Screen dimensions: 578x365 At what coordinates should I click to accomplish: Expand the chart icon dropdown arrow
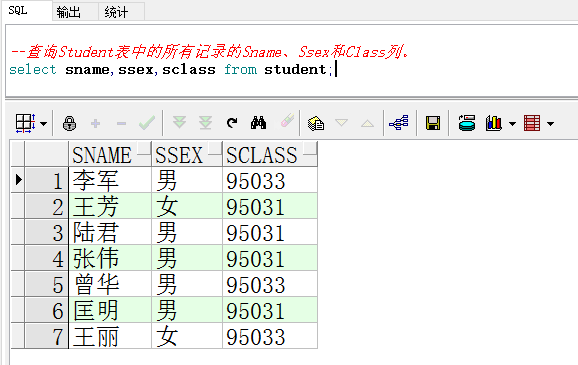[512, 124]
